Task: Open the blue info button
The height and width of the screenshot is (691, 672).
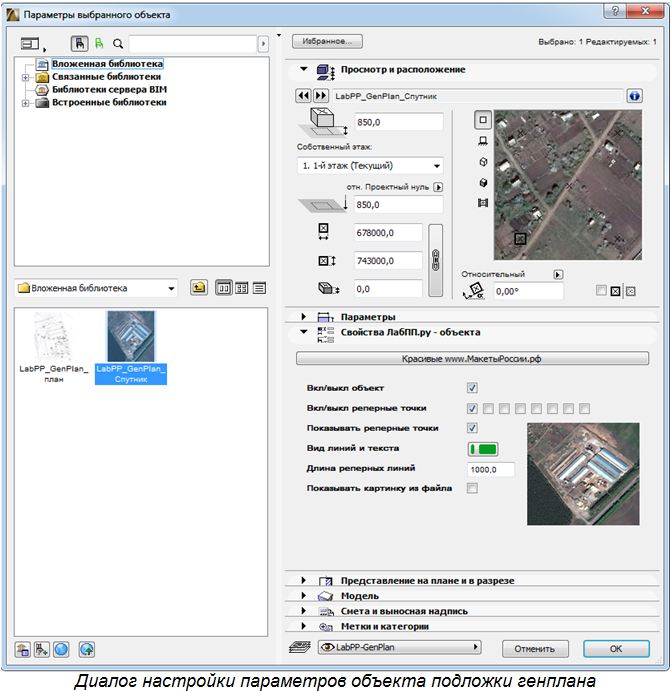Action: (x=634, y=96)
